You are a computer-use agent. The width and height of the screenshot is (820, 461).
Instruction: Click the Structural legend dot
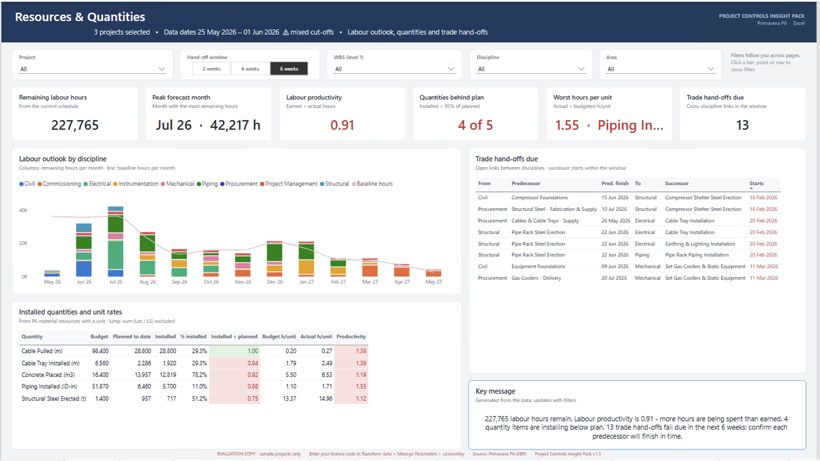click(322, 184)
